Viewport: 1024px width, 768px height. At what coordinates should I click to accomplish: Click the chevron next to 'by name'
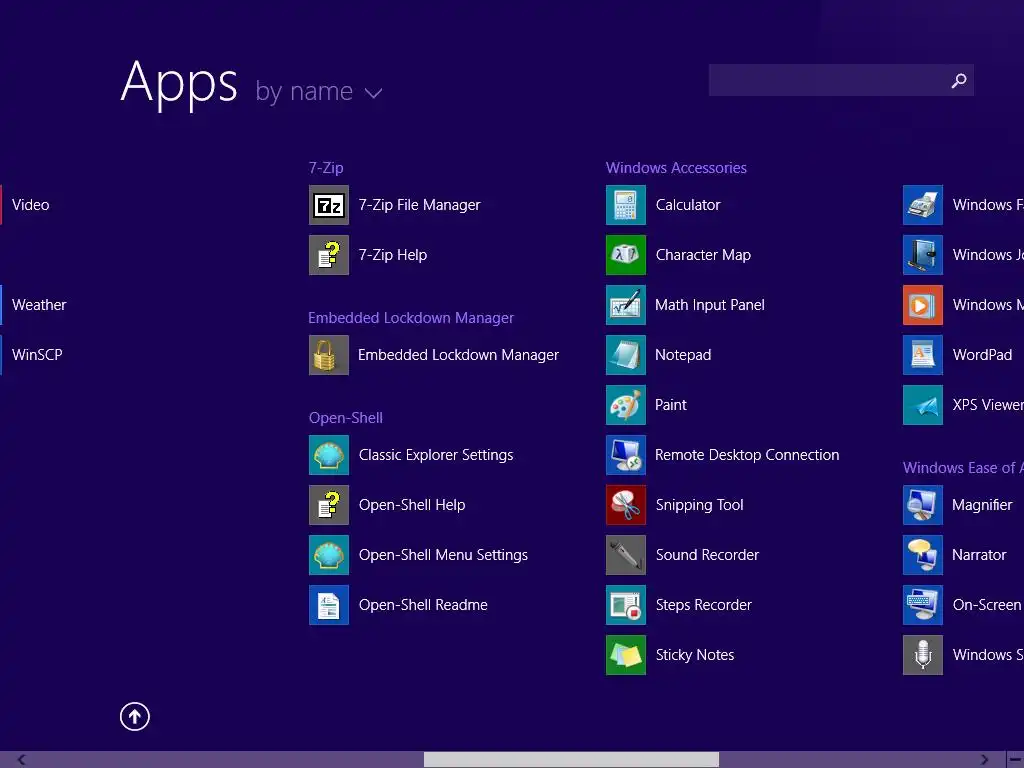pos(373,93)
